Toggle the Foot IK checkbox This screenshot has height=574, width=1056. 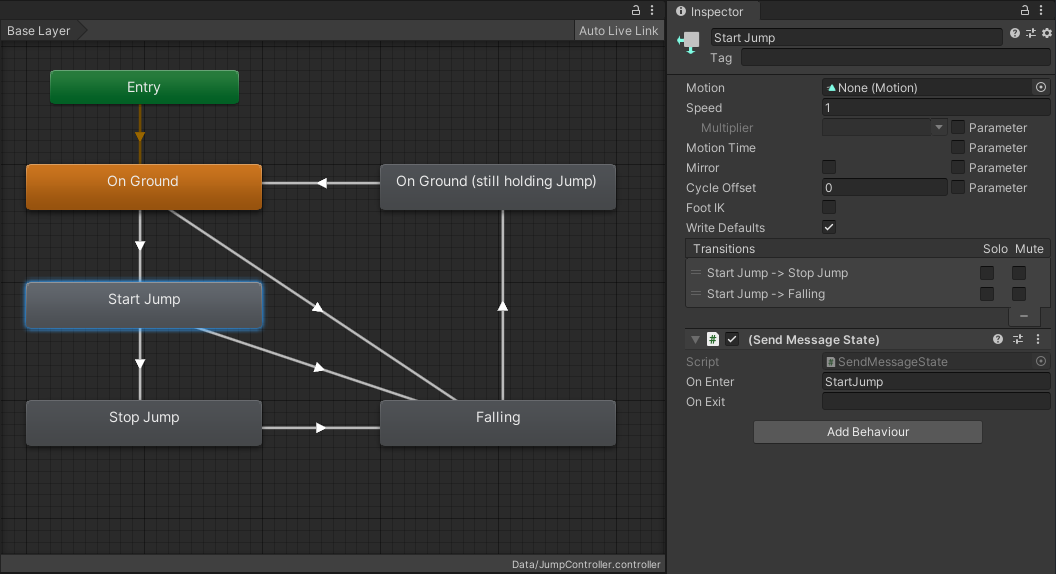click(x=829, y=207)
